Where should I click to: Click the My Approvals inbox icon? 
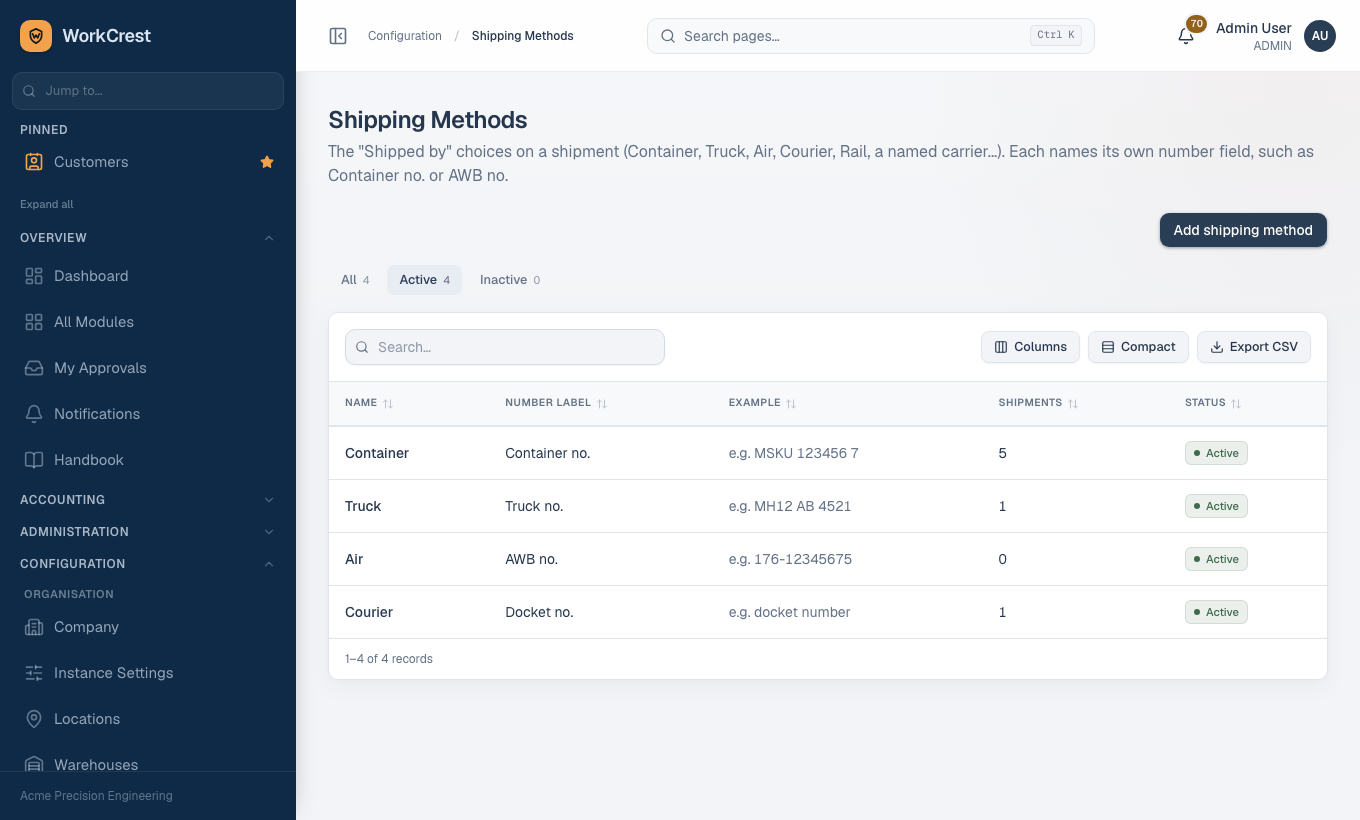click(34, 368)
